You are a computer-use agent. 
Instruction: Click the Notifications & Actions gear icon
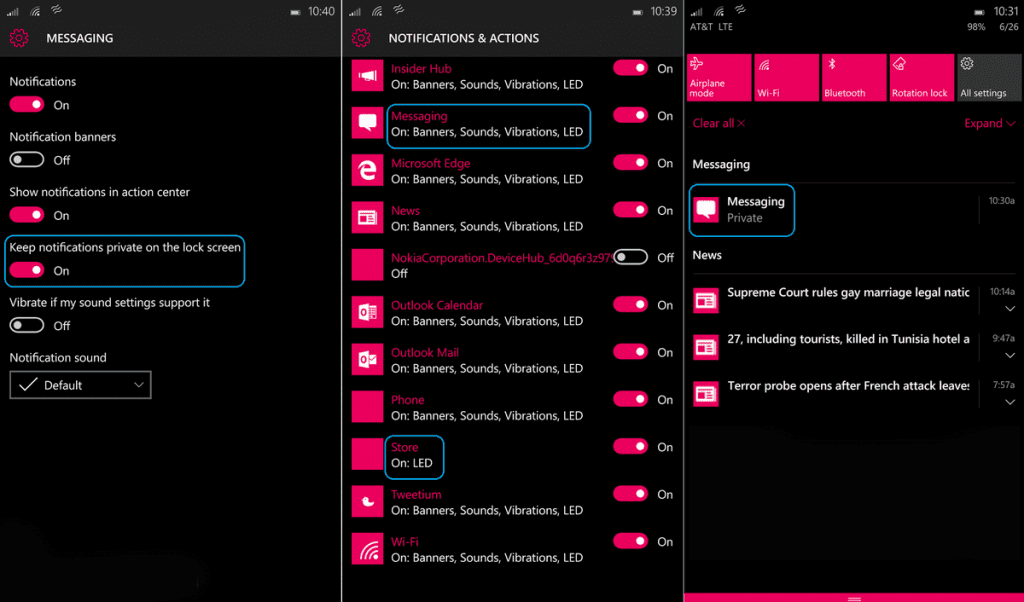coord(361,38)
